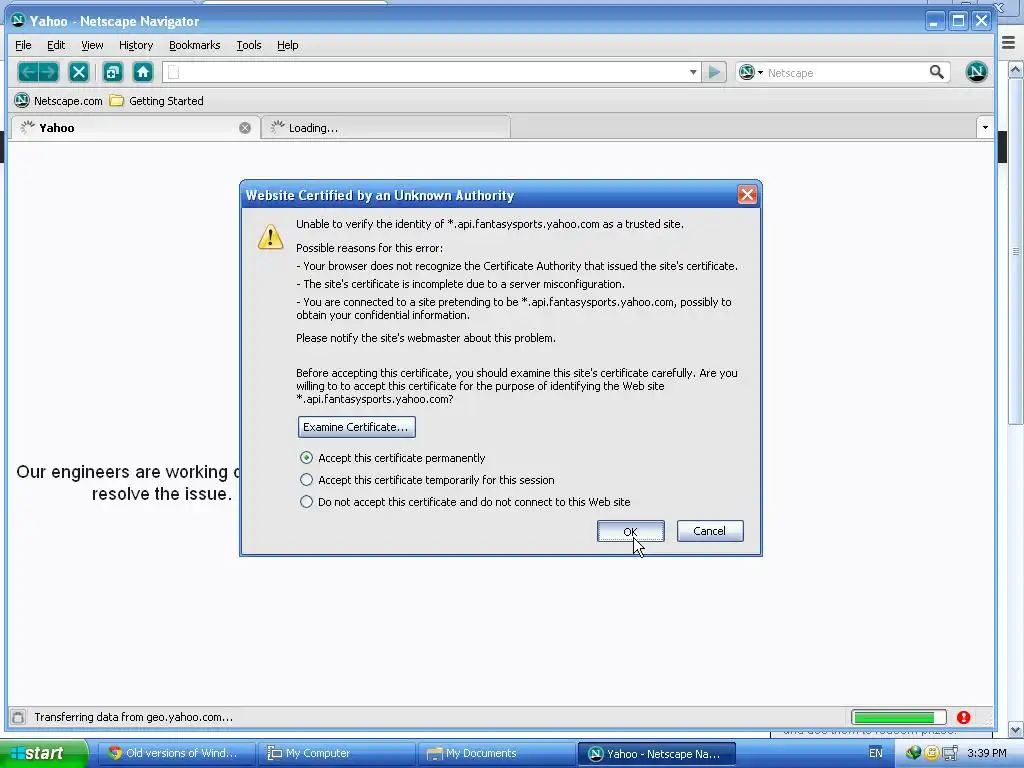Open the File menu
Image resolution: width=1024 pixels, height=768 pixels.
pos(23,45)
